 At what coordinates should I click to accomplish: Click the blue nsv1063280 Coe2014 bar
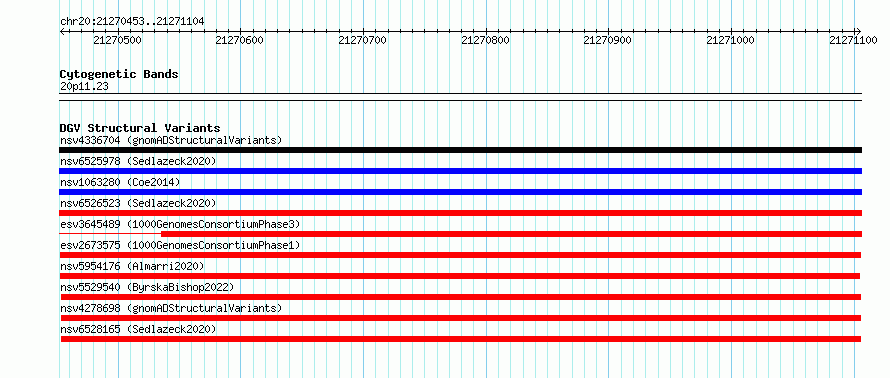[460, 192]
